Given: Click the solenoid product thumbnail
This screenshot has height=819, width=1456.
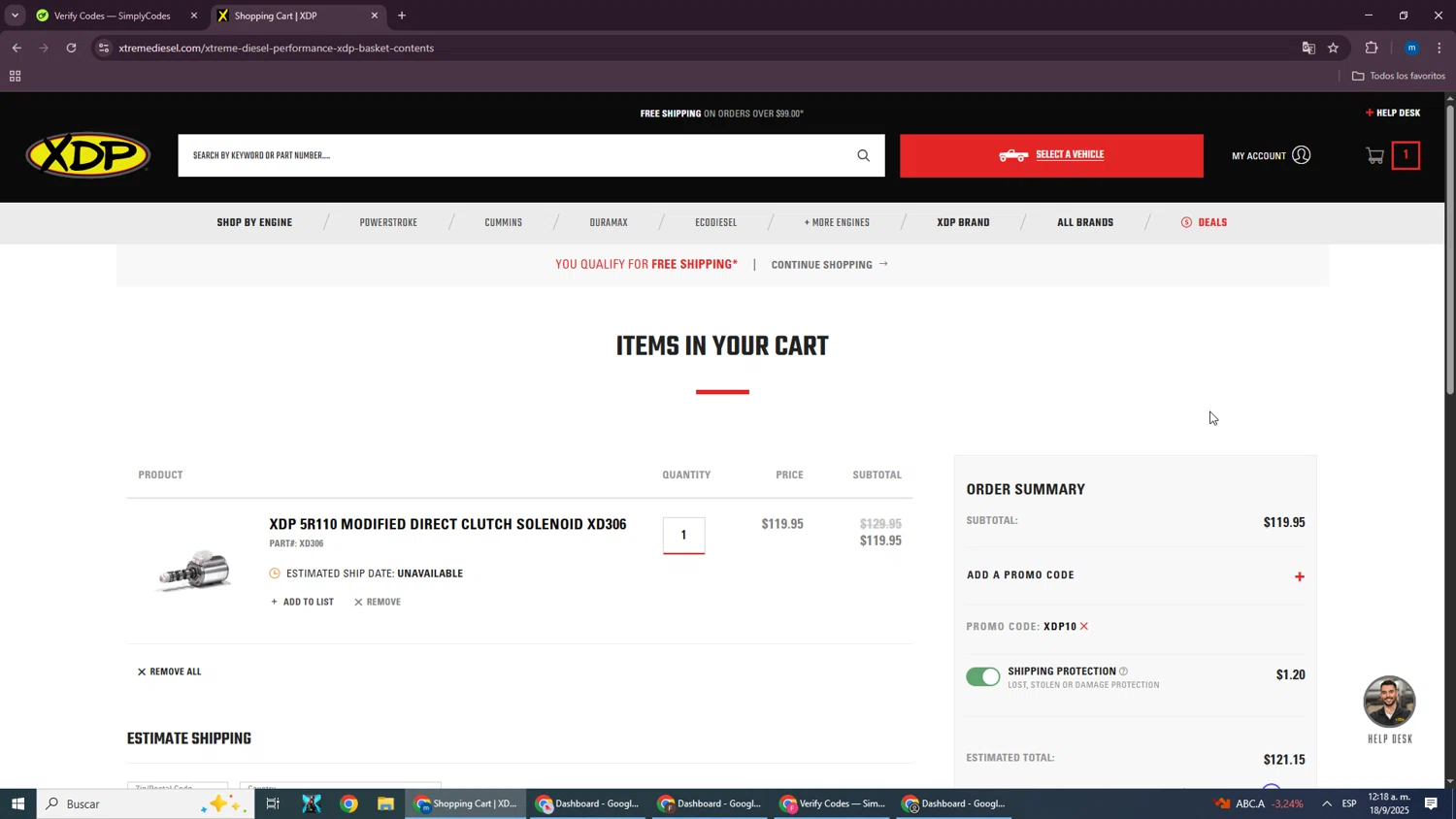Looking at the screenshot, I should click(194, 570).
